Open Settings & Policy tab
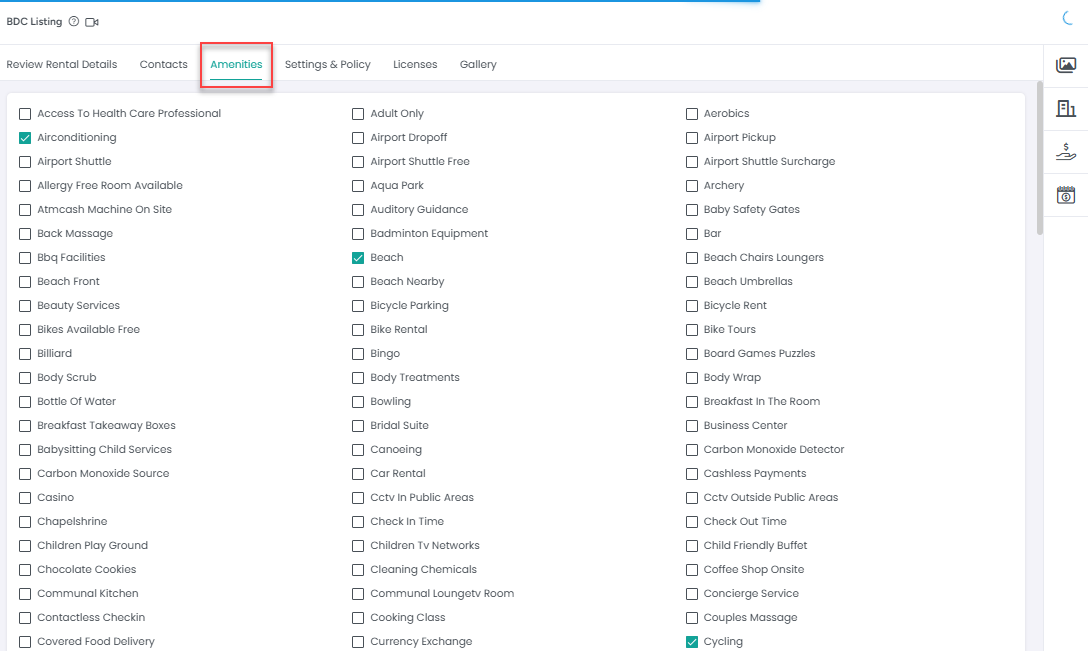Viewport: 1088px width, 651px height. 328,65
